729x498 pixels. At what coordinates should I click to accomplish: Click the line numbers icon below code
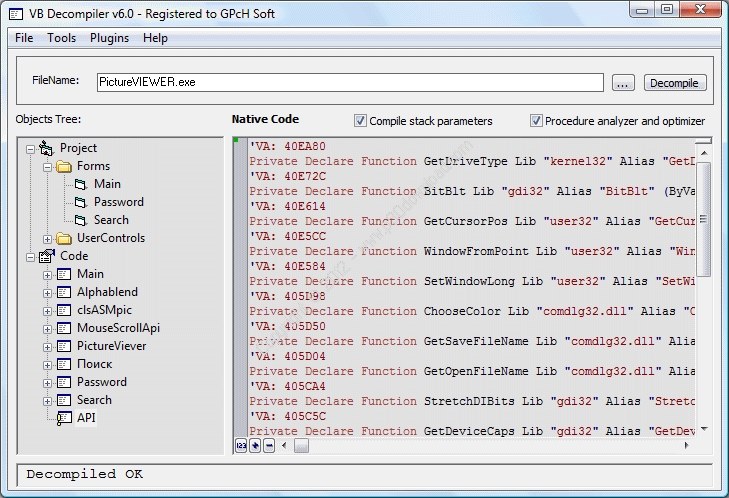tap(241, 445)
